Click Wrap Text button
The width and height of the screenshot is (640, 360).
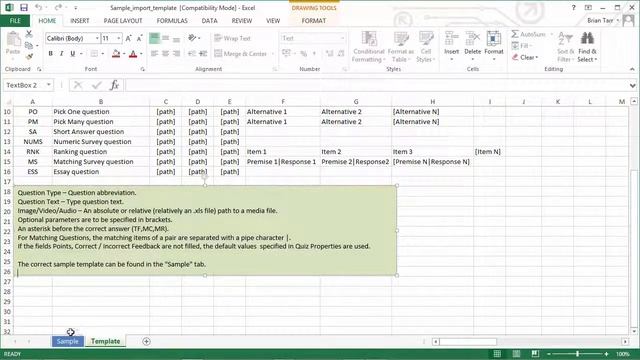tap(232, 38)
